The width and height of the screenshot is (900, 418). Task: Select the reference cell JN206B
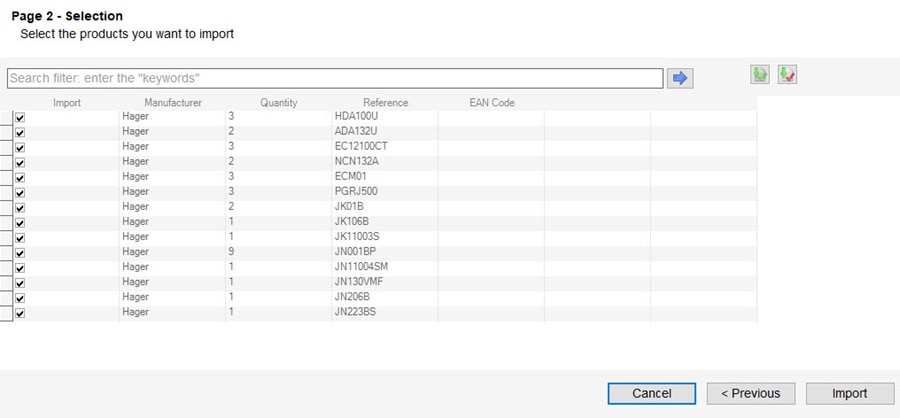pos(385,297)
